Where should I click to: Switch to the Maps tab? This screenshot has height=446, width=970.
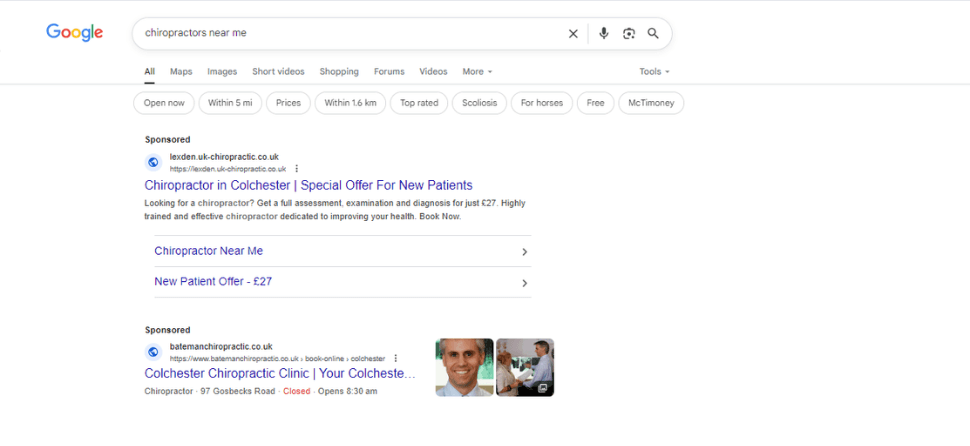pyautogui.click(x=181, y=72)
